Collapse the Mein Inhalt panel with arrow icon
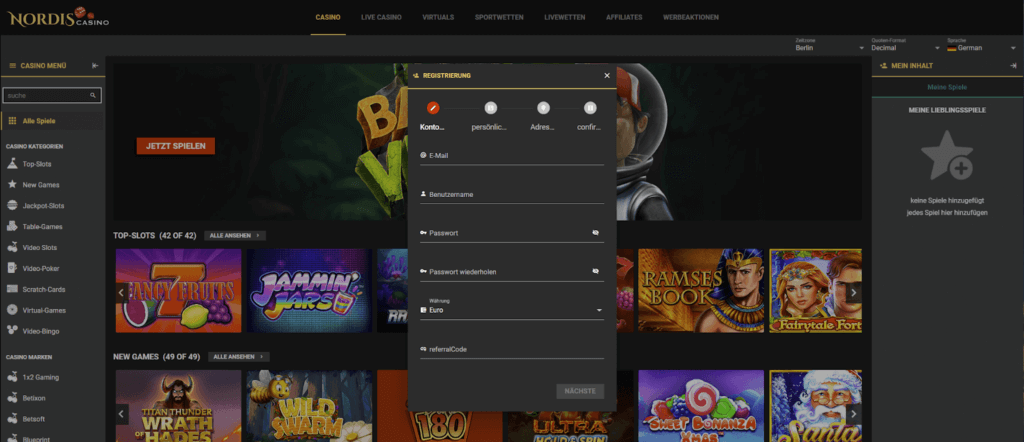This screenshot has height=442, width=1024. pos(1013,65)
